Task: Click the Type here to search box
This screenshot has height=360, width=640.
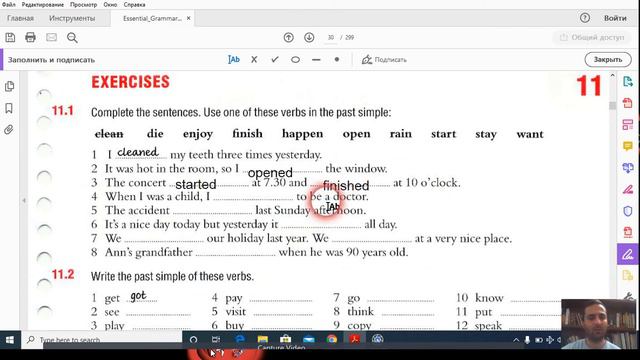Action: tap(102, 340)
